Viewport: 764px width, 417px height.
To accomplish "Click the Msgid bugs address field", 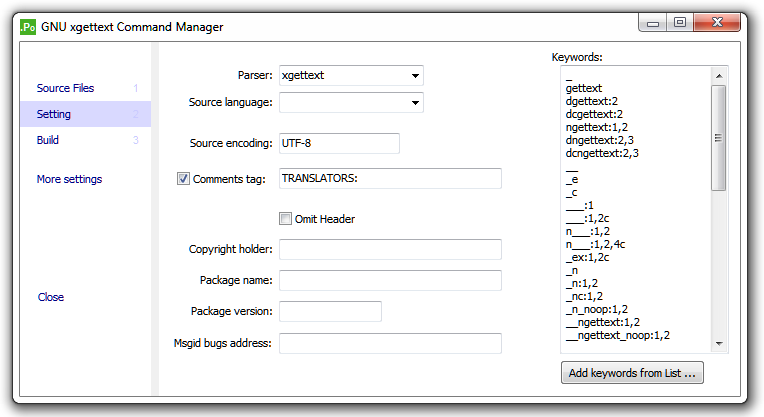I will pos(390,343).
